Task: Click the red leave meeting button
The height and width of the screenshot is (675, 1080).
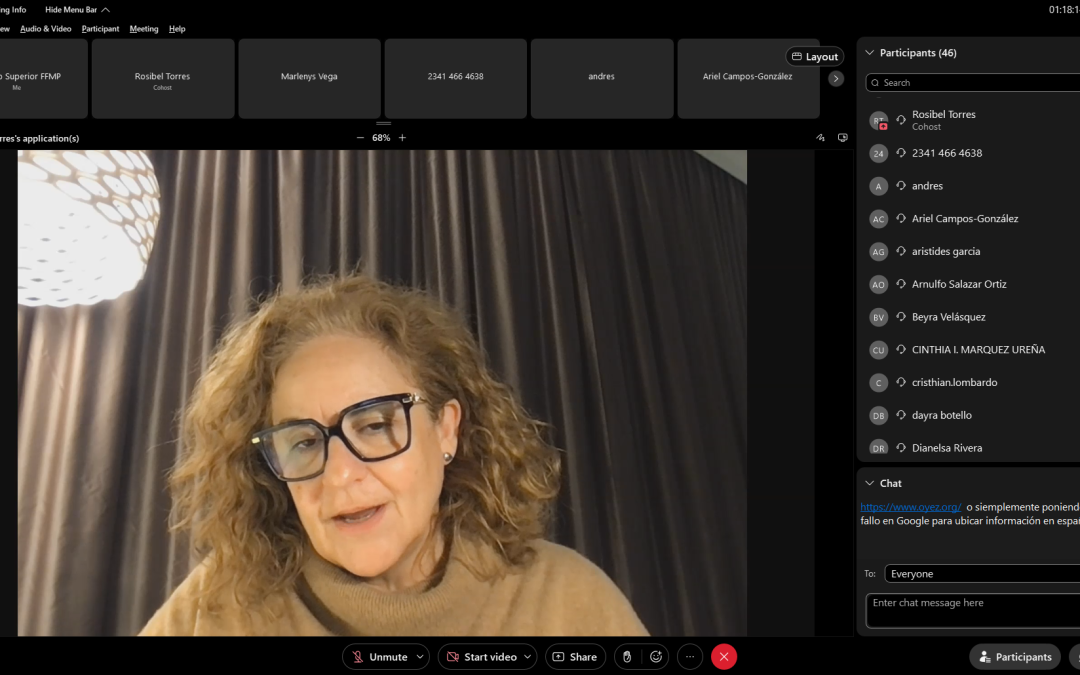Action: pos(724,657)
